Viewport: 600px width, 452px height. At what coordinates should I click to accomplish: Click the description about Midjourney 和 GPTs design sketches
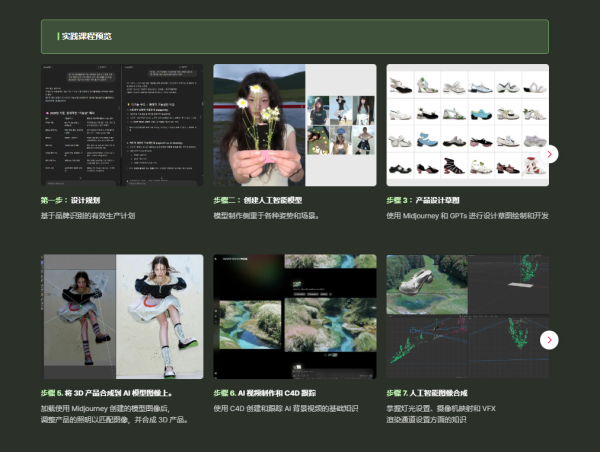coord(468,216)
